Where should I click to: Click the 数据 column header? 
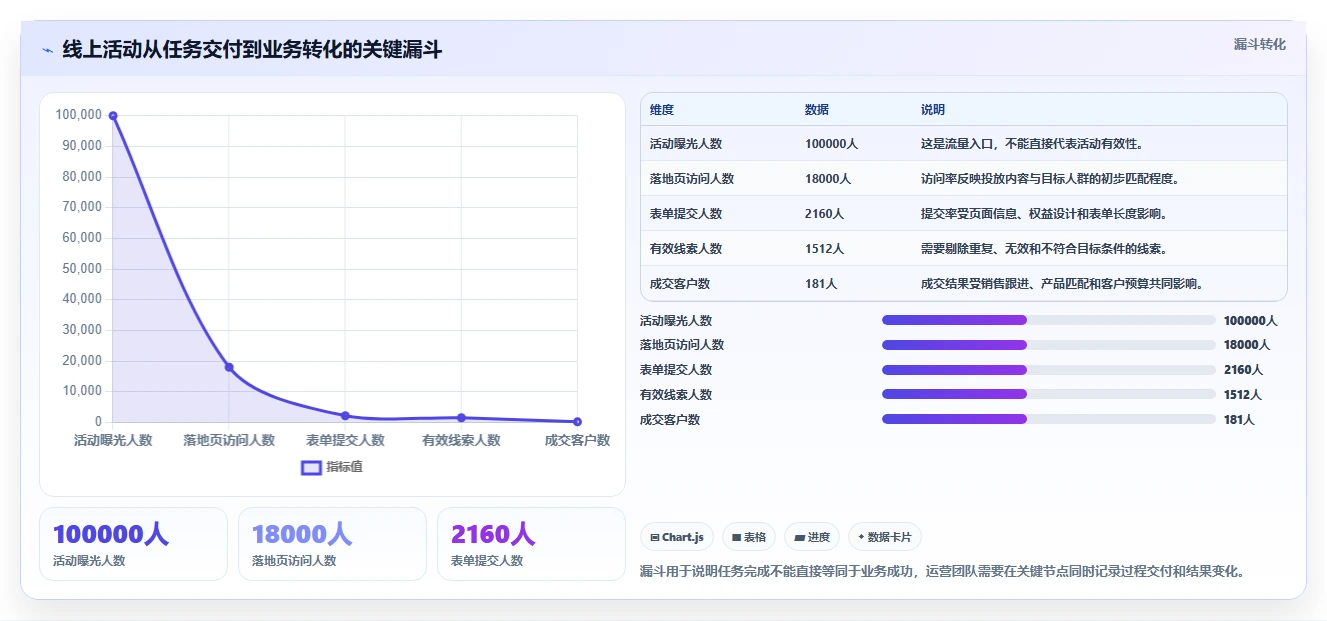pyautogui.click(x=817, y=110)
